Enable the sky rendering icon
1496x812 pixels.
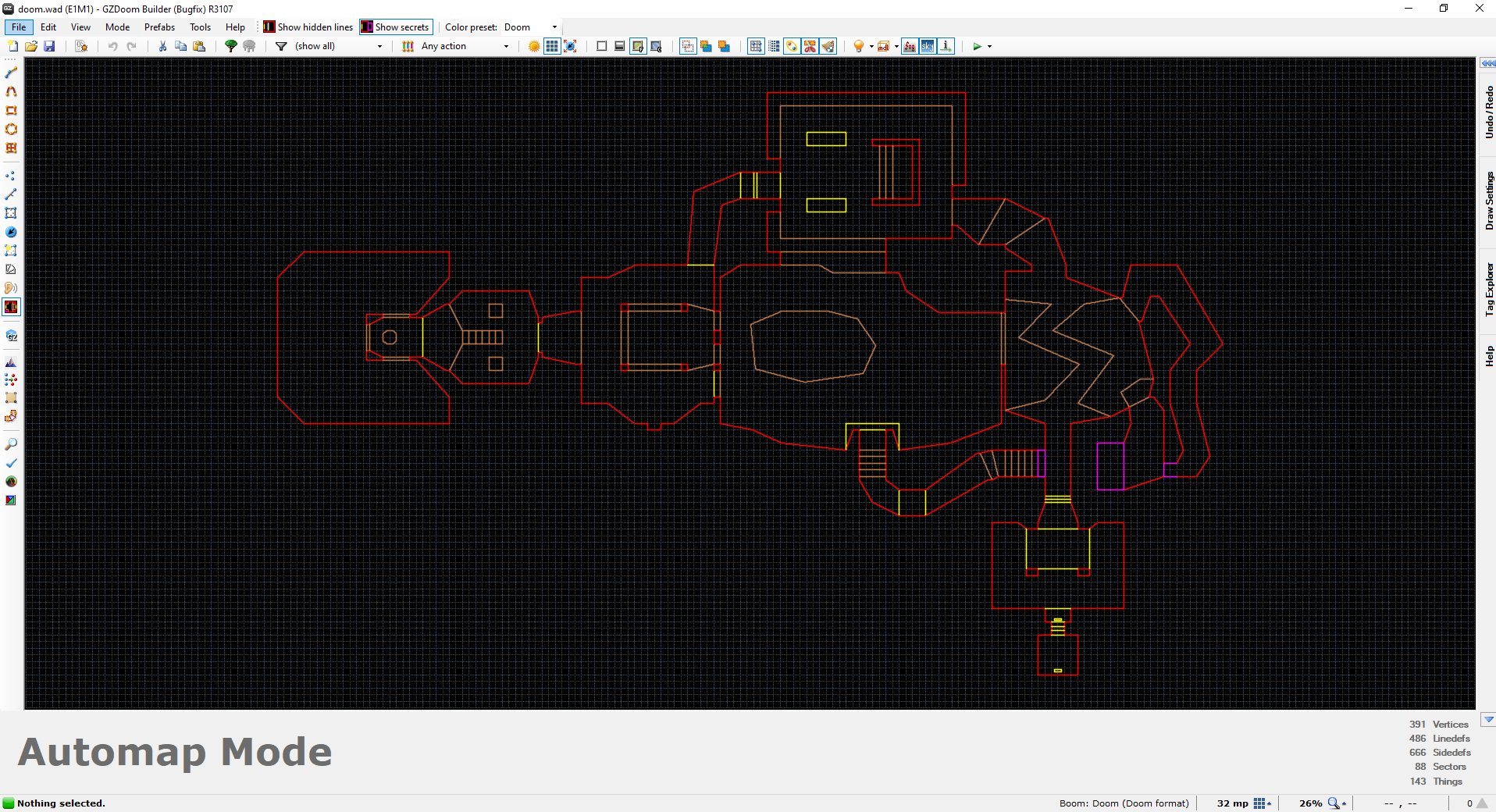(928, 46)
